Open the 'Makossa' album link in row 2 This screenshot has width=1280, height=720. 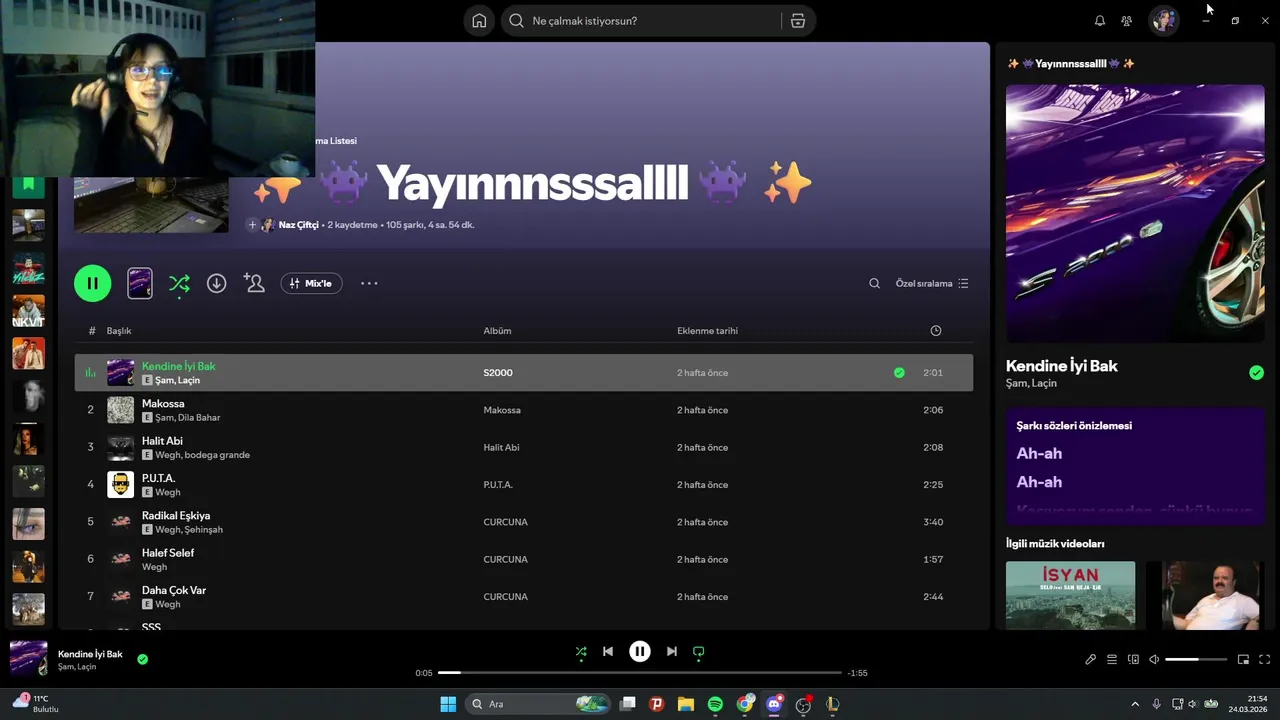502,410
